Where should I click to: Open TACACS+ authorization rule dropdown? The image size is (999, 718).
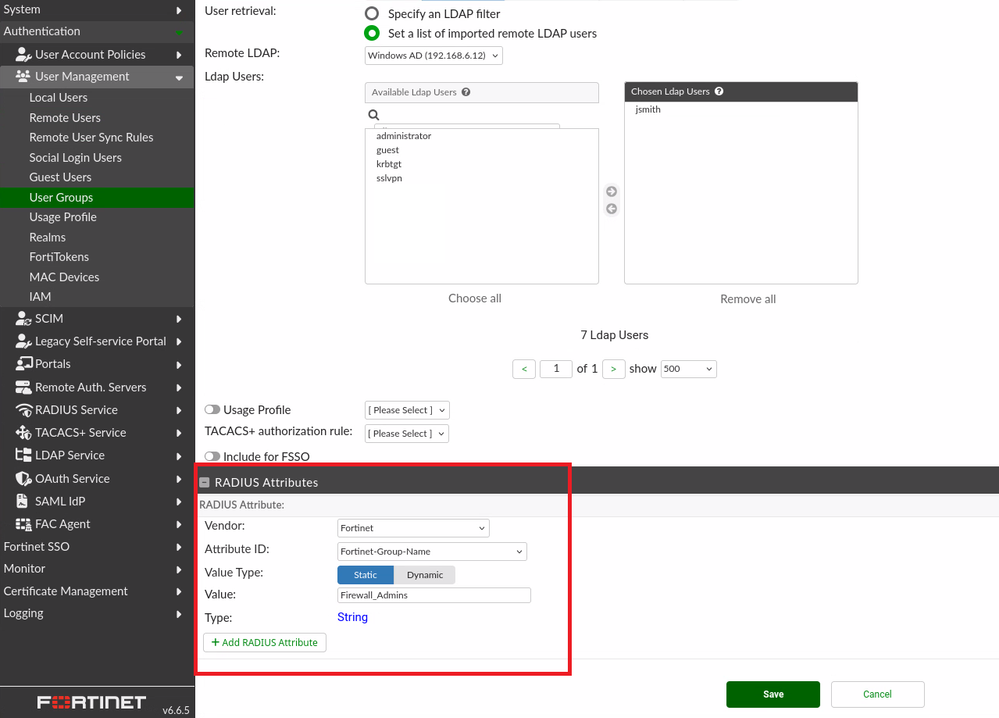407,433
